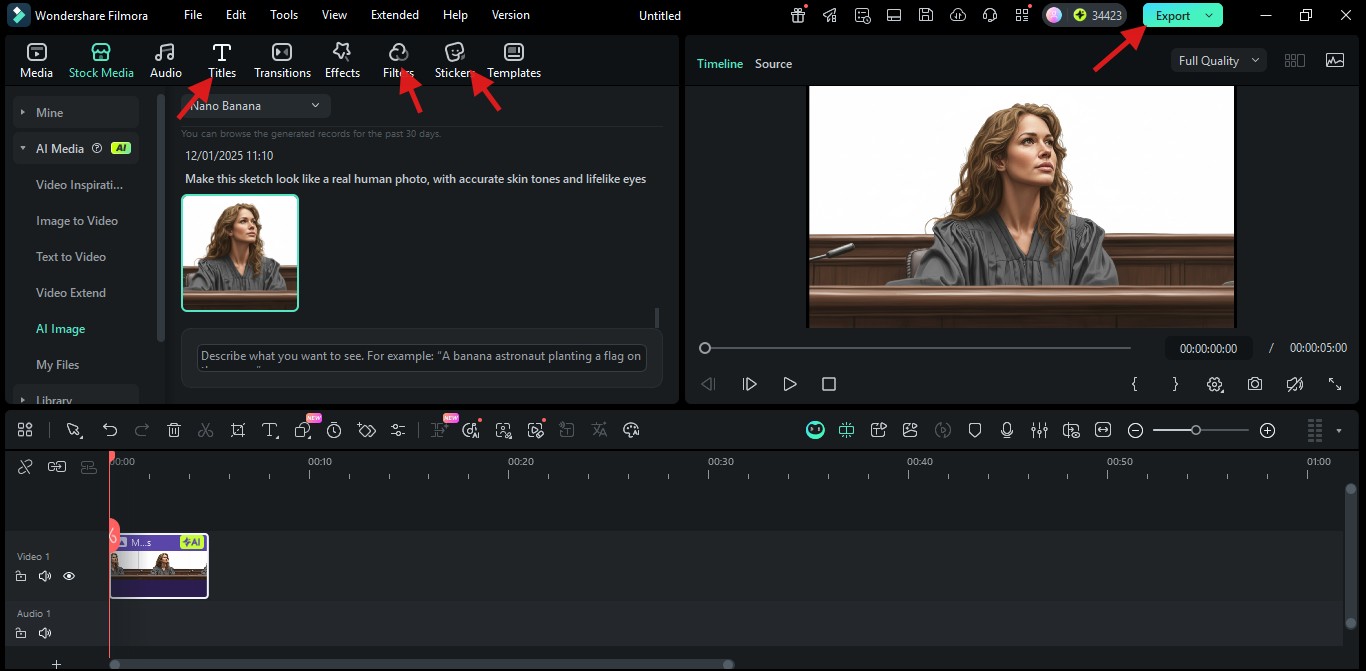The height and width of the screenshot is (671, 1366).
Task: Mute the Audio 1 track
Action: 45,633
